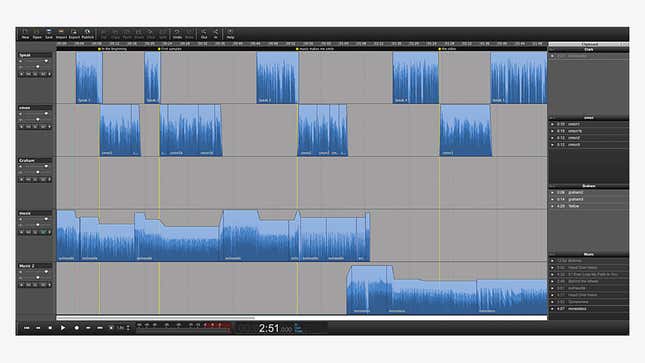Select the 'the video' marker
645x363 pixels.
coord(448,49)
